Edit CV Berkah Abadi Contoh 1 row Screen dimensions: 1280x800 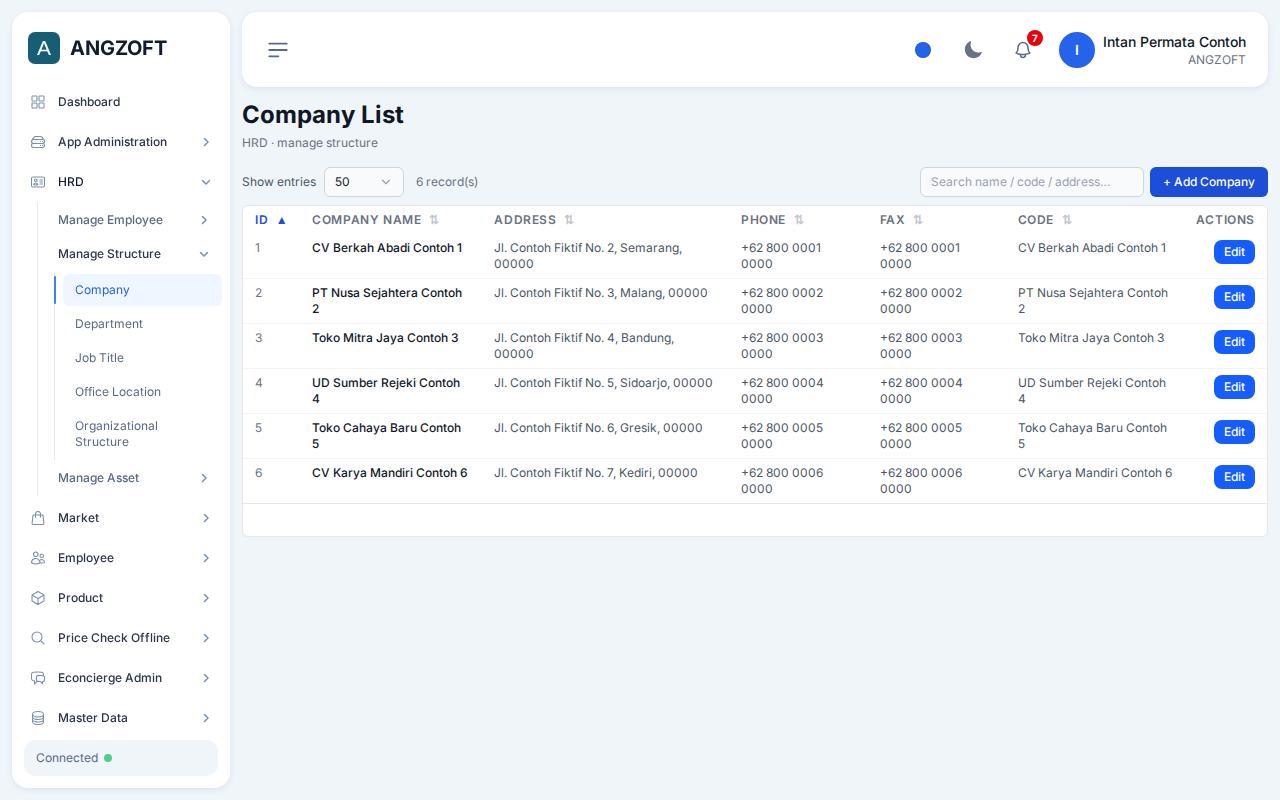pyautogui.click(x=1234, y=252)
